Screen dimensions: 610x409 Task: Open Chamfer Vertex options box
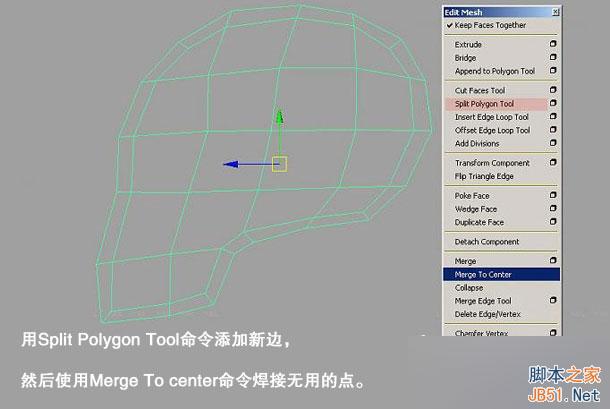(553, 333)
